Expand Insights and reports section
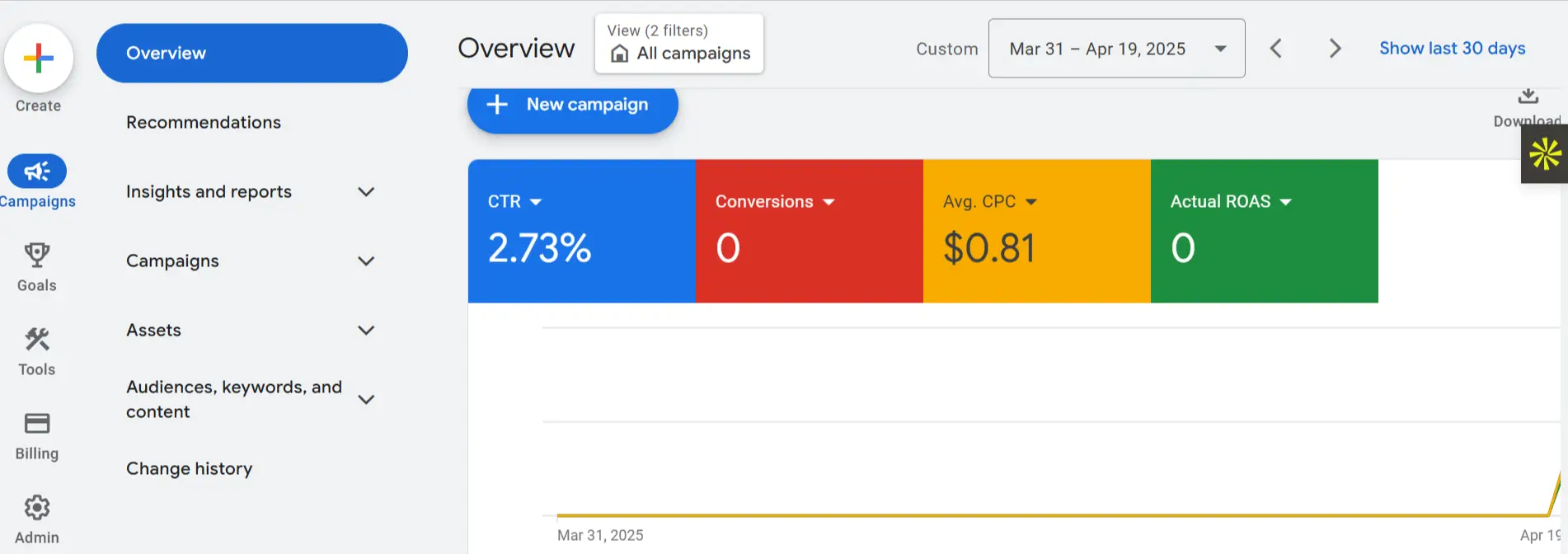 point(366,192)
